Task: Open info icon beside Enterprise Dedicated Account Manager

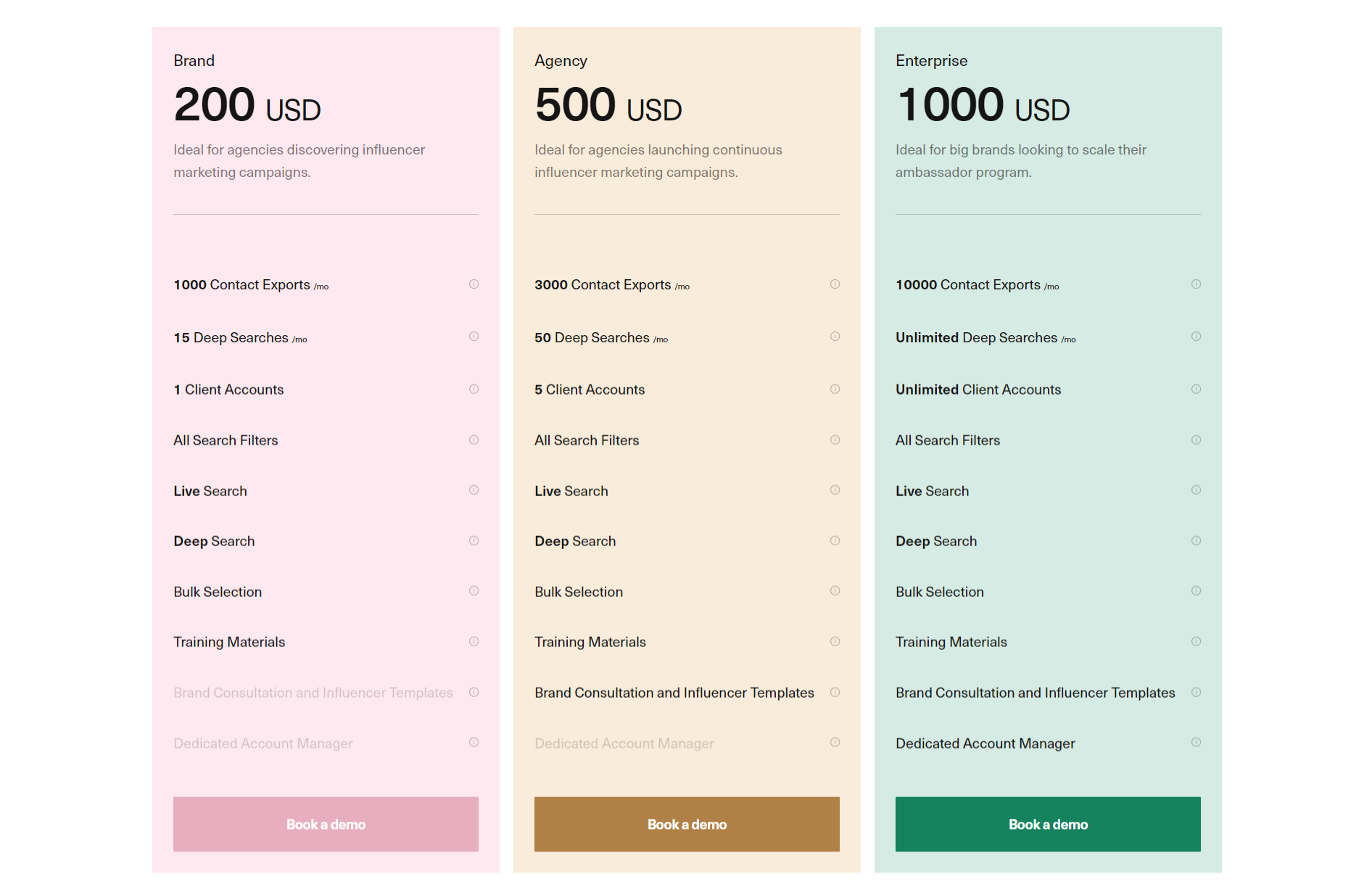Action: (x=1196, y=742)
